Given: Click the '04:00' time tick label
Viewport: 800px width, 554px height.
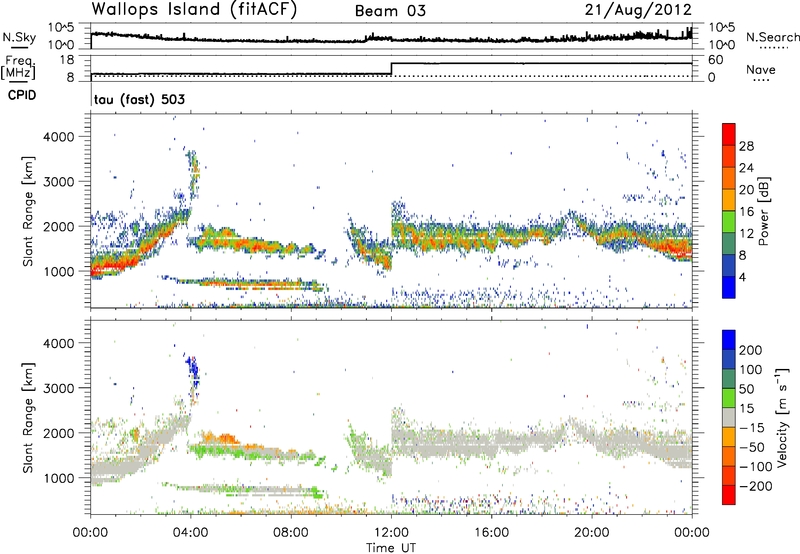Looking at the screenshot, I should click(x=190, y=533).
